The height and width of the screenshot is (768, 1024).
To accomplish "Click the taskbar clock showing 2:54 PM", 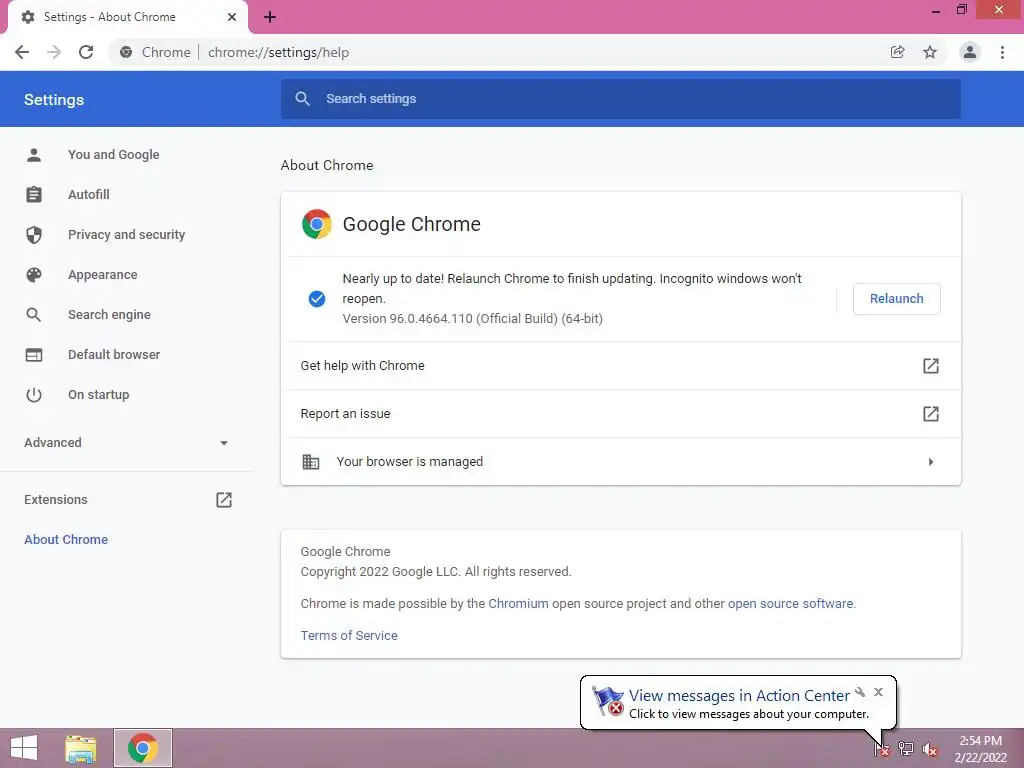I will [980, 748].
